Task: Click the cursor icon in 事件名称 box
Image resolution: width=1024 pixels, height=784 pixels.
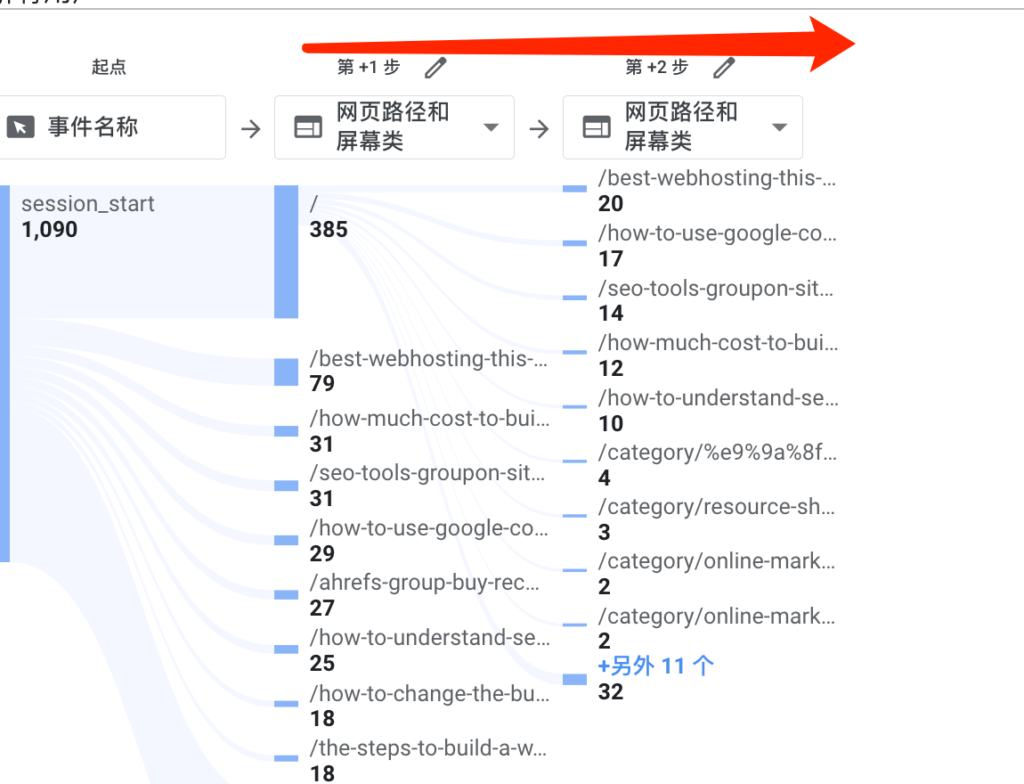Action: [20, 127]
